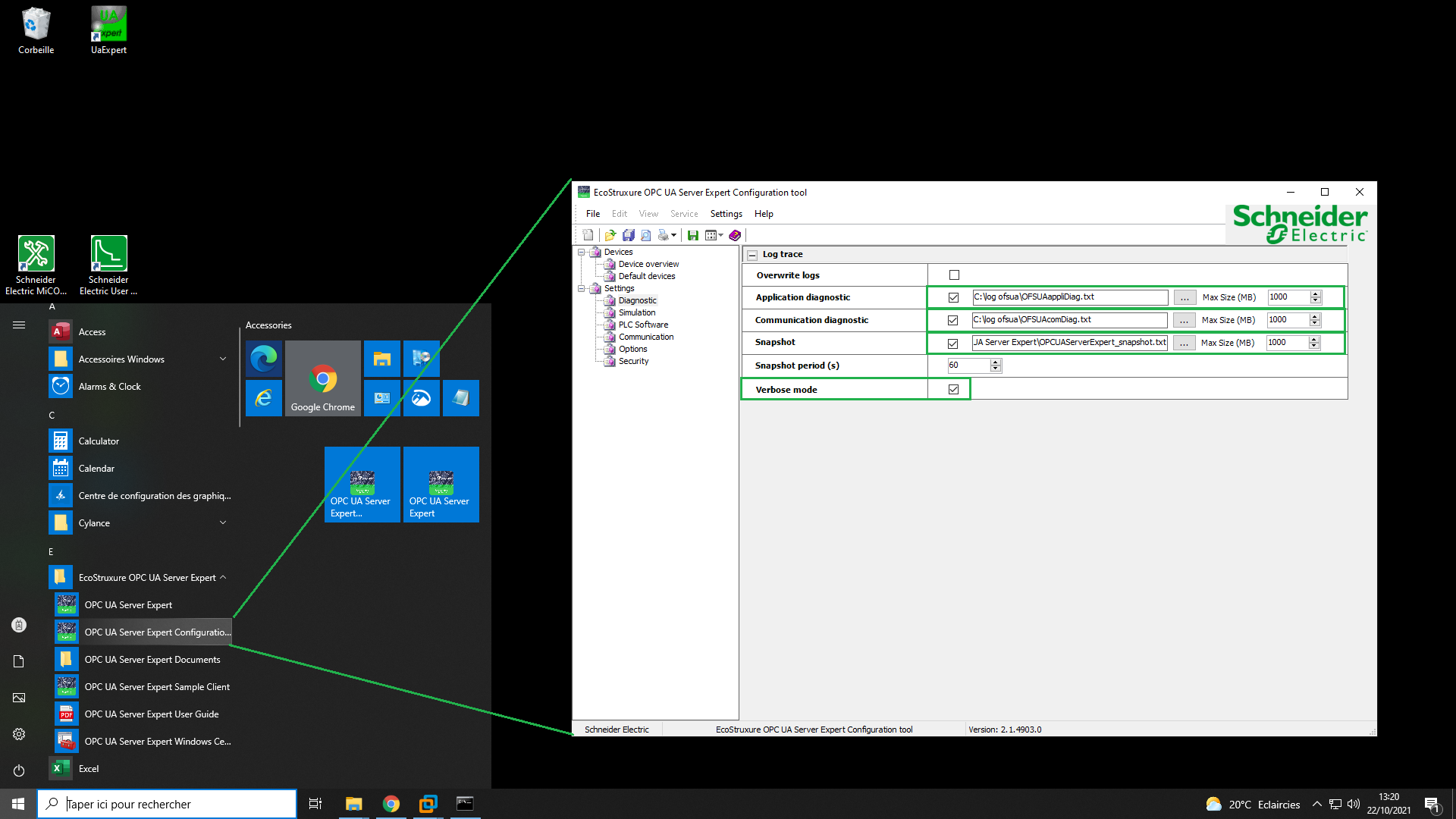Viewport: 1456px width, 819px height.
Task: Open the Settings menu
Action: [726, 214]
